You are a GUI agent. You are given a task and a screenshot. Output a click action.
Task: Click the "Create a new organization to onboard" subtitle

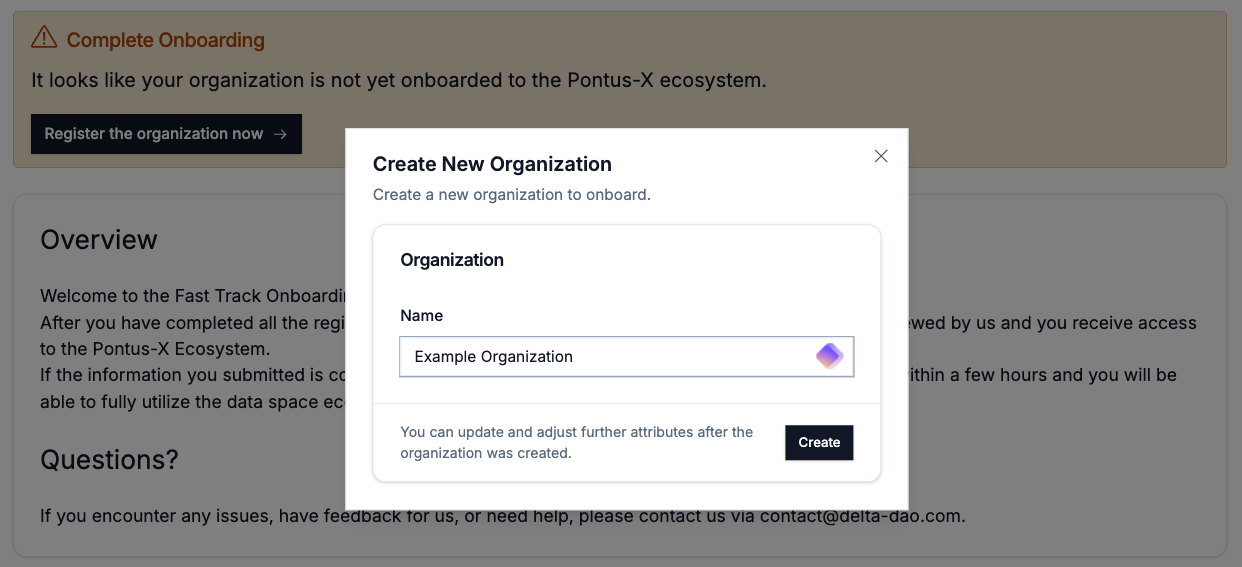coord(511,194)
